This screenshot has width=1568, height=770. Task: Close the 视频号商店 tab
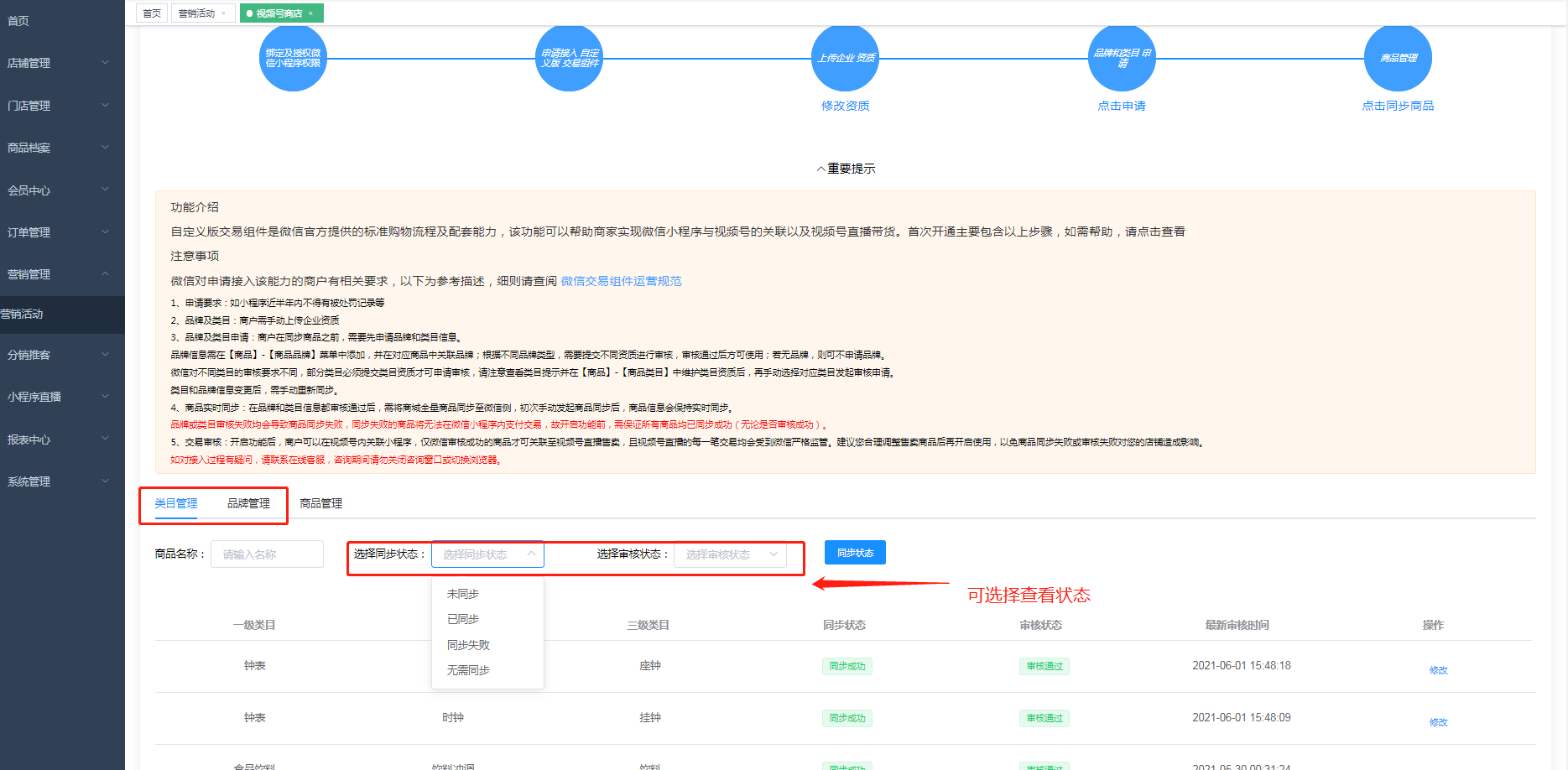pos(311,13)
